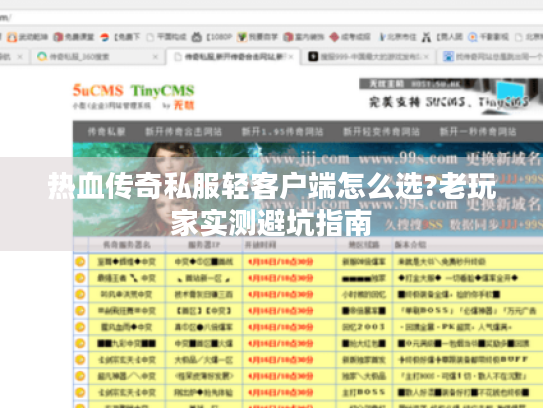Open the 【免费下 bookmark
Screen dimensions: 543x408
point(120,37)
